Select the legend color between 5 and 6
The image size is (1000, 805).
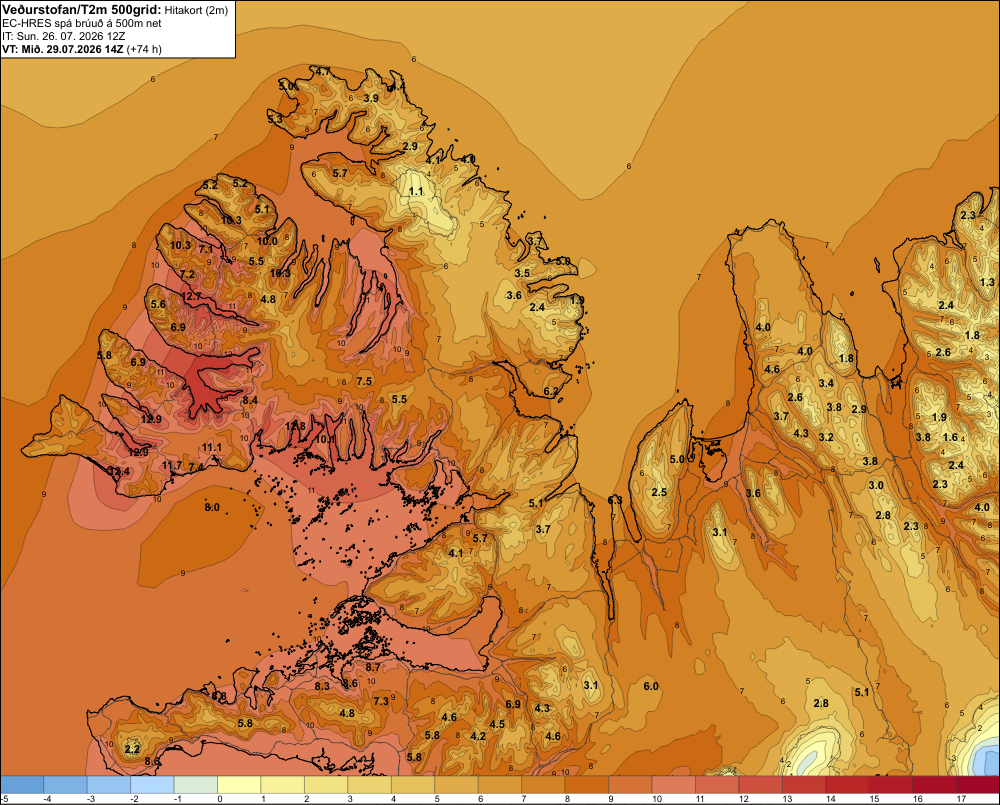point(457,784)
